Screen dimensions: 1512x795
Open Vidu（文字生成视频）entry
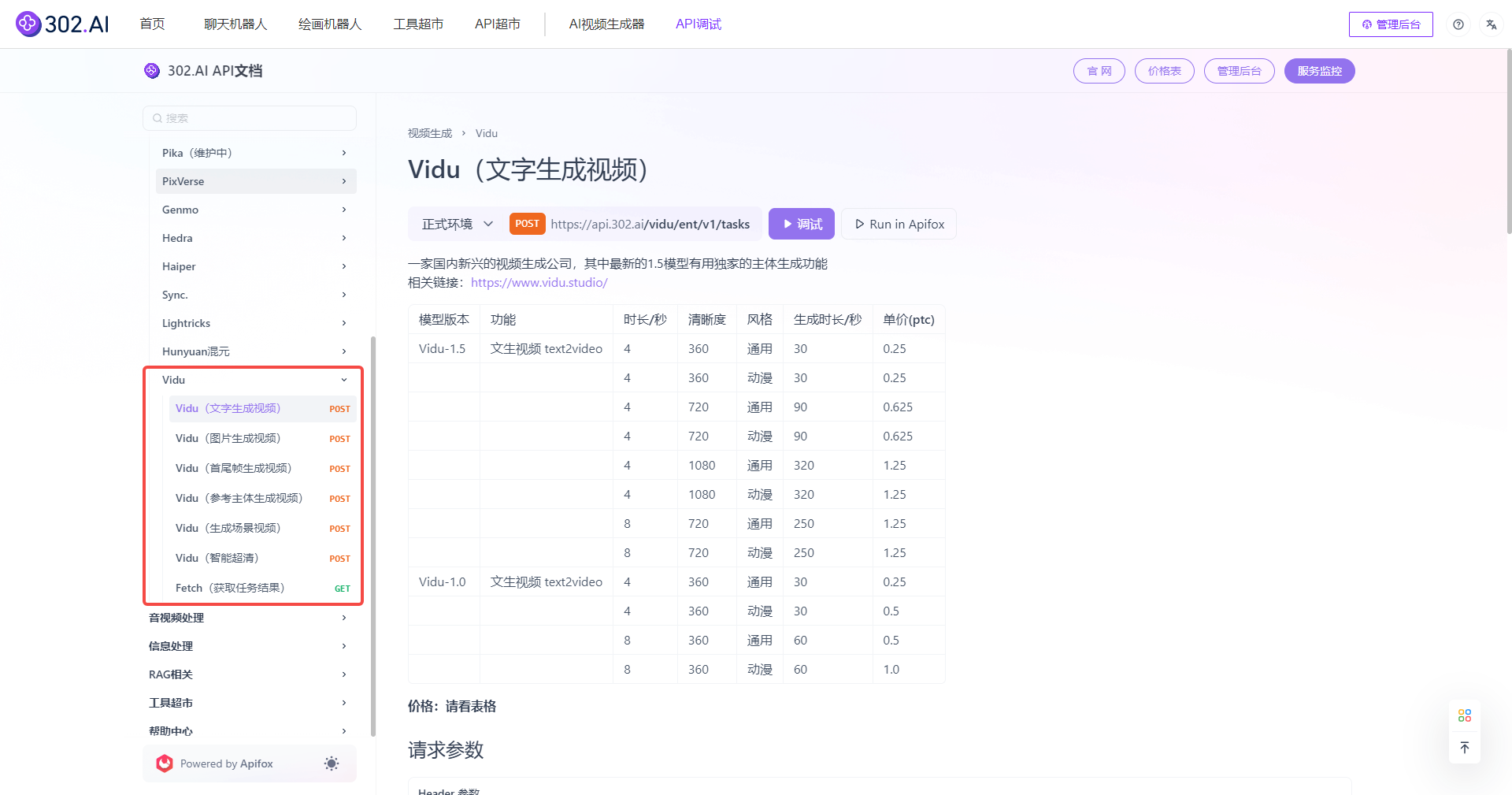point(262,408)
